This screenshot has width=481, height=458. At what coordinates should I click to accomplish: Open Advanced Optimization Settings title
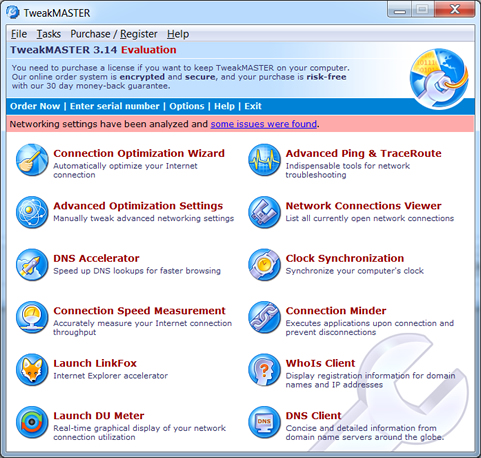click(138, 206)
